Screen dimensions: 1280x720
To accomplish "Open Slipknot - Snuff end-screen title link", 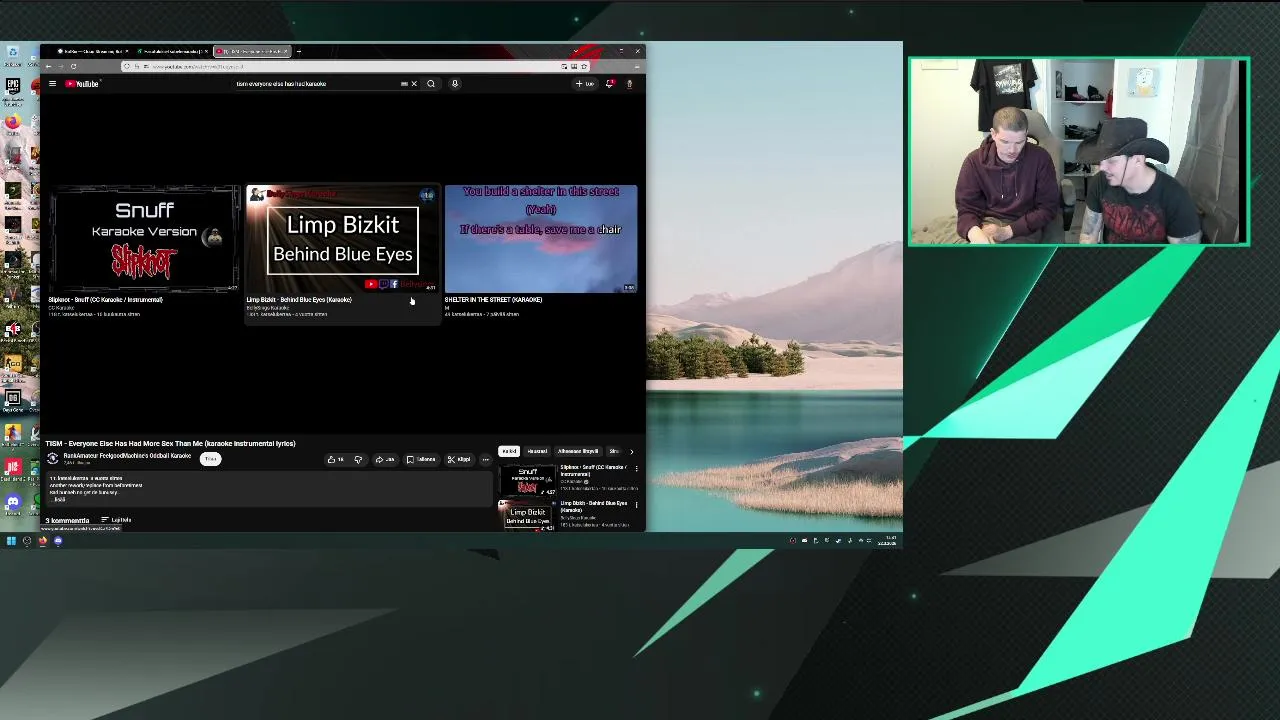I will pos(105,300).
